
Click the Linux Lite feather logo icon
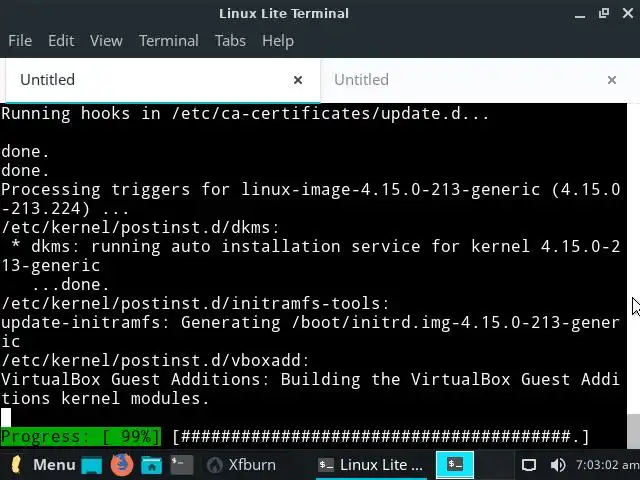coord(16,464)
